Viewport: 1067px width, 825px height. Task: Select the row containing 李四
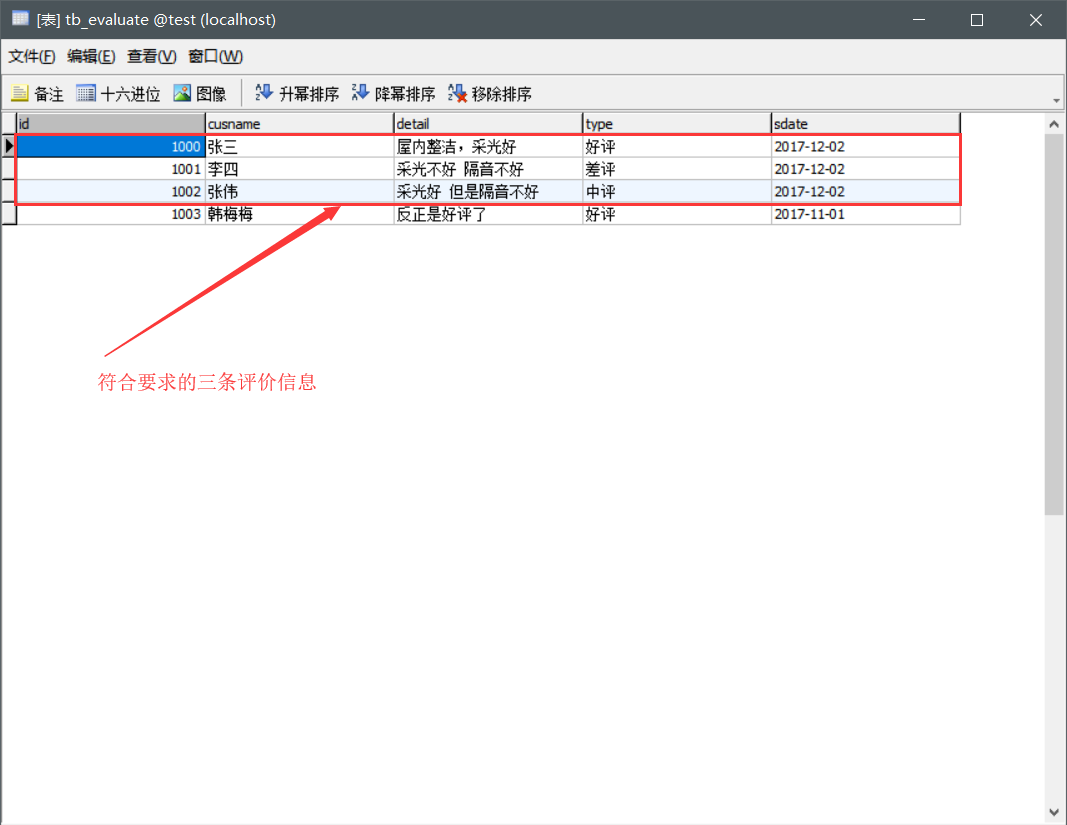coord(300,168)
